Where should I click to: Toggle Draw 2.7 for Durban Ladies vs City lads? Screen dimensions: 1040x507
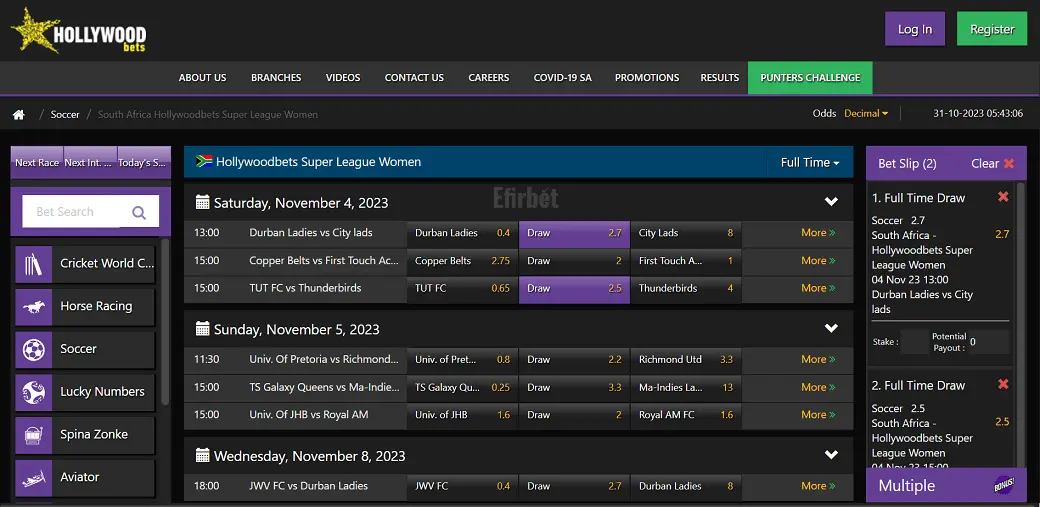[574, 233]
